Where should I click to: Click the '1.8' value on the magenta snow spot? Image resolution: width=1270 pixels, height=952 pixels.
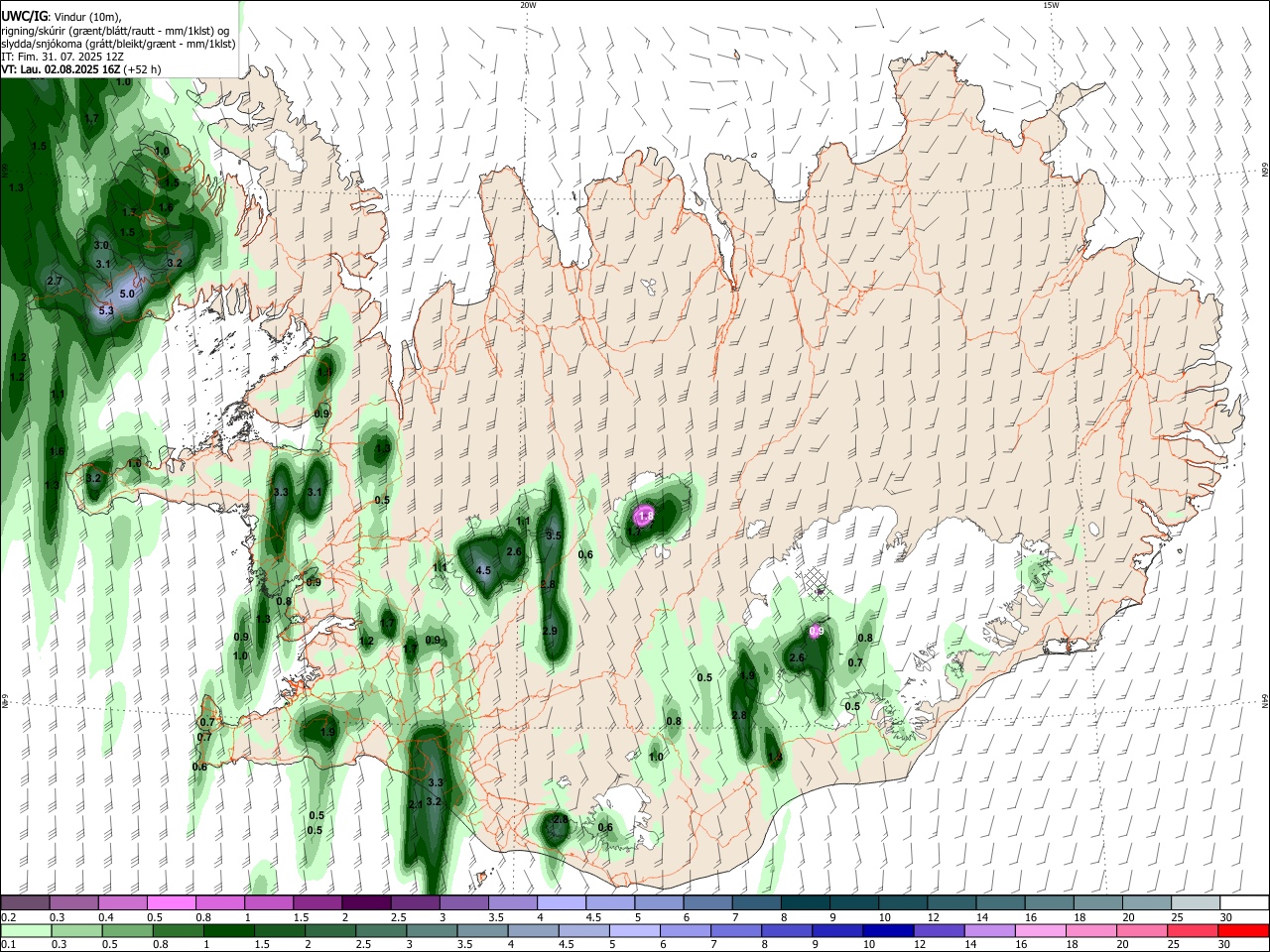tap(646, 516)
